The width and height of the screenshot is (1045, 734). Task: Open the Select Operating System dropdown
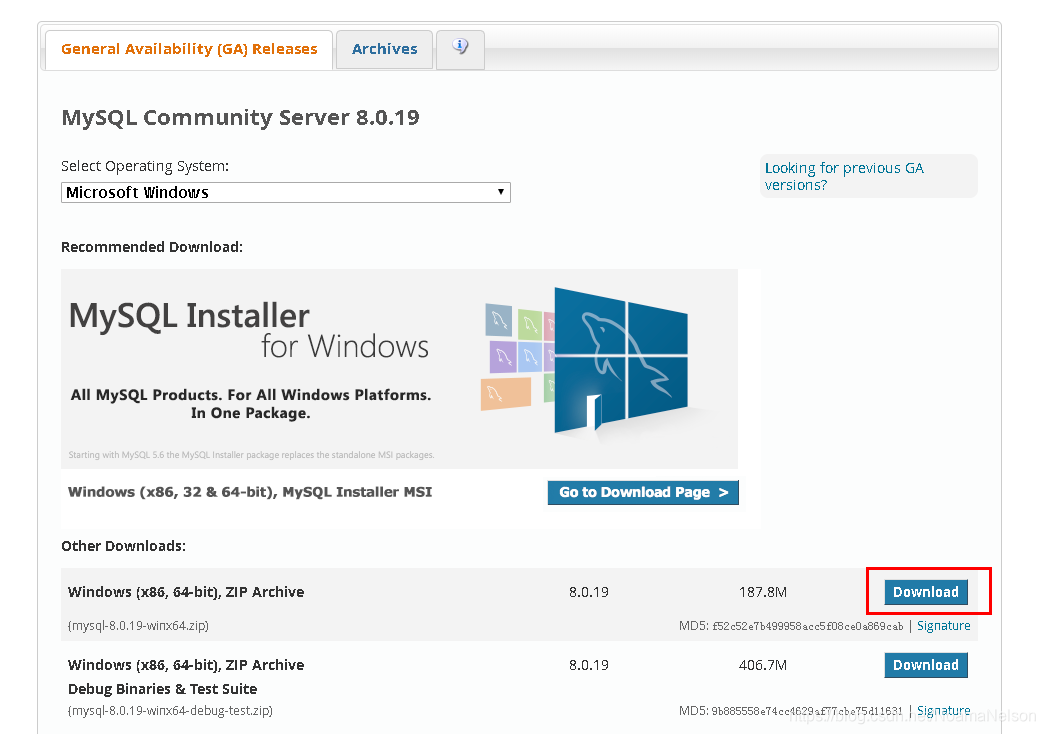pyautogui.click(x=285, y=193)
